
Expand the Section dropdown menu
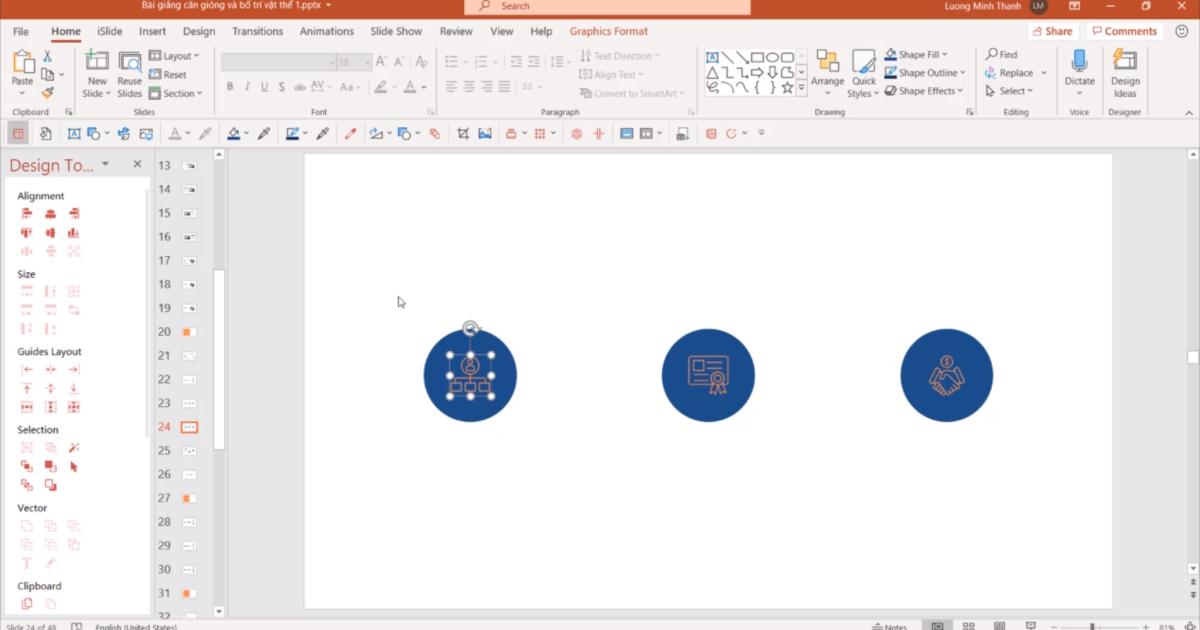coord(176,93)
